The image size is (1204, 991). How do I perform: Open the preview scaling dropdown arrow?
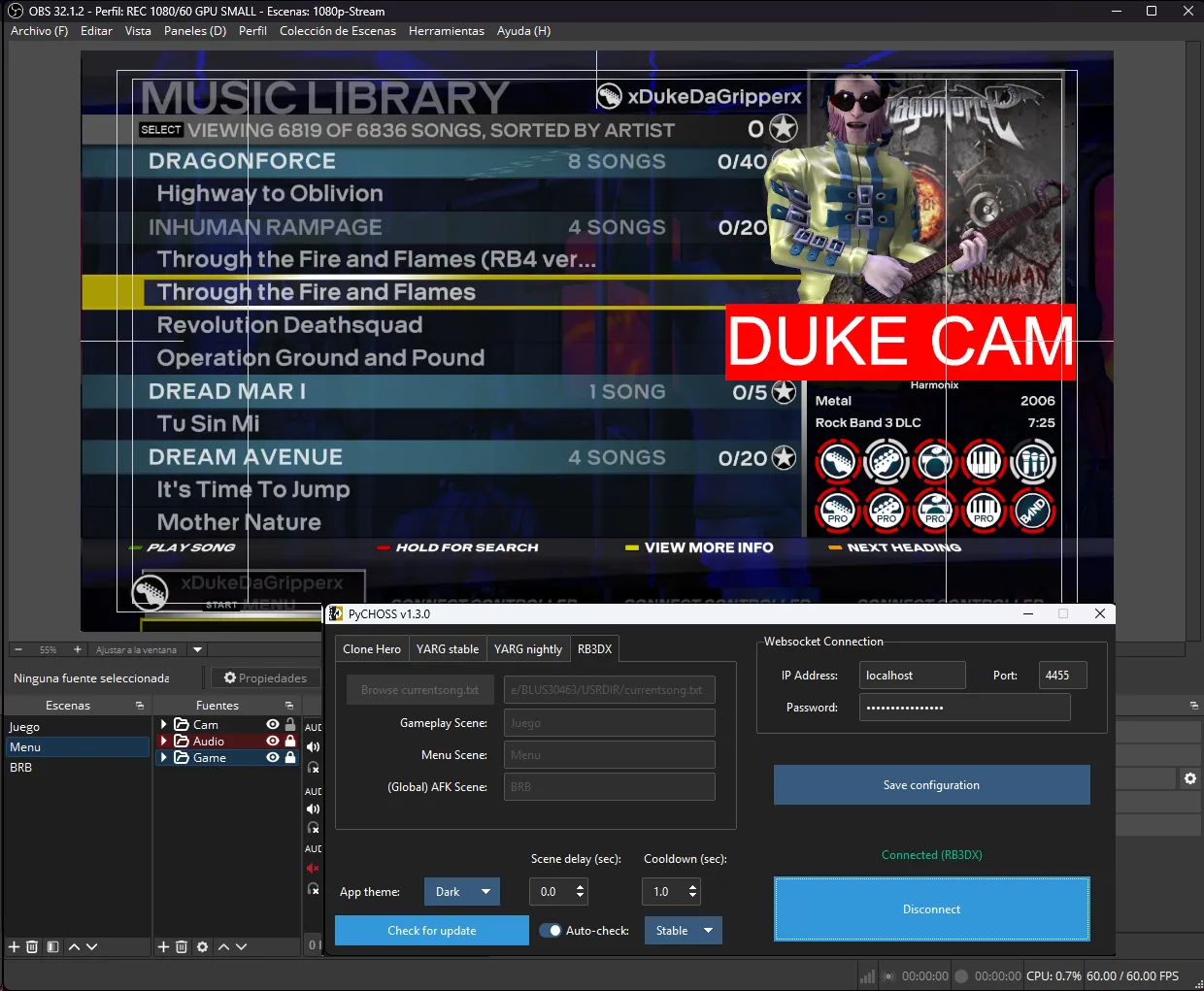tap(197, 649)
